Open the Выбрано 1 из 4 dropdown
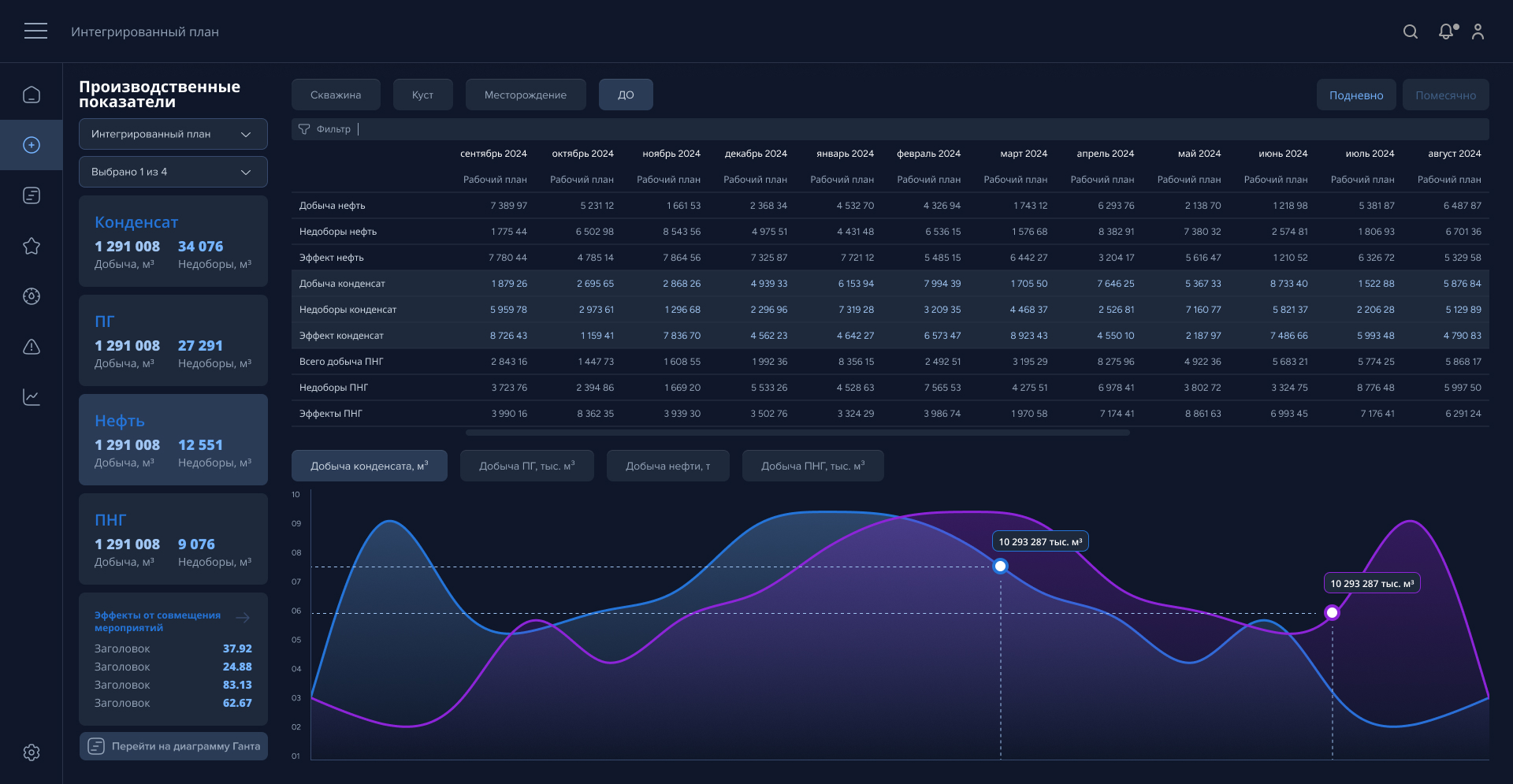 coord(173,172)
